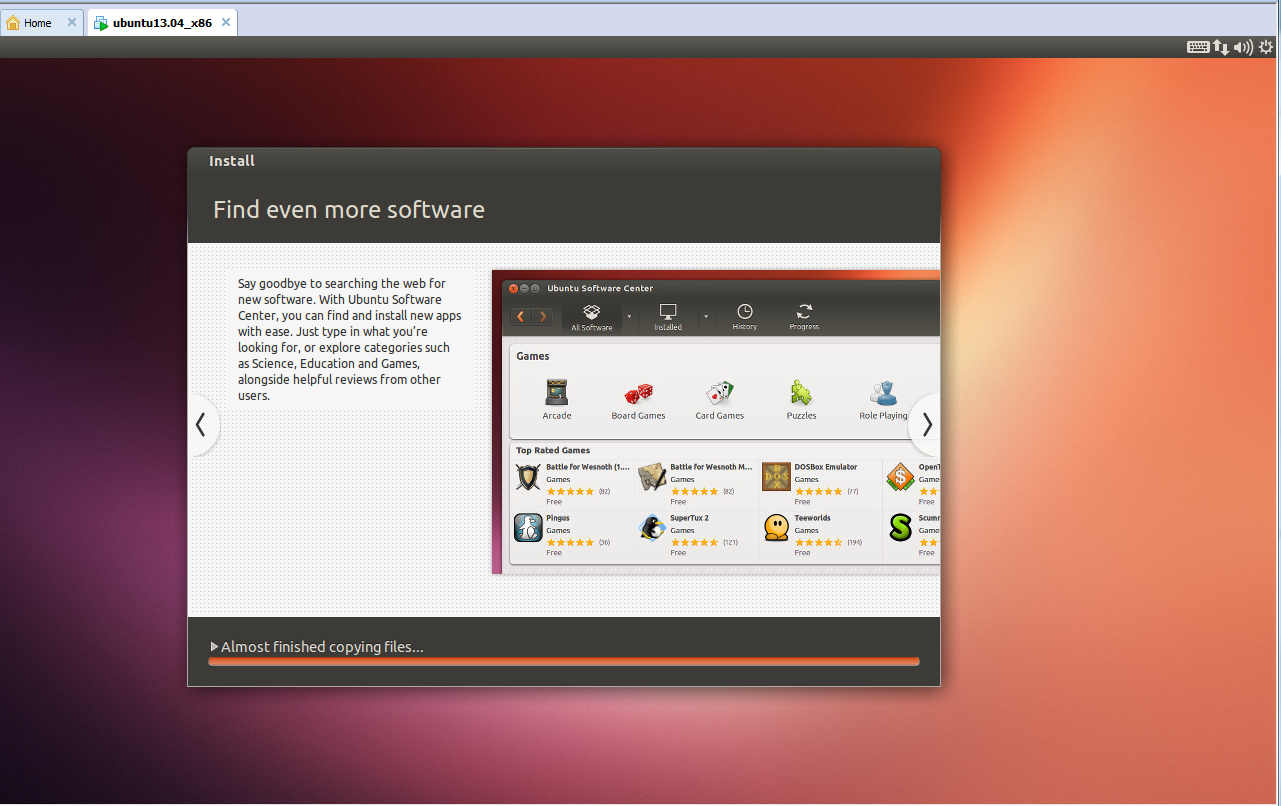Screen dimensions: 1281x806
Task: Advance to the next installer slide
Action: pyautogui.click(x=926, y=425)
